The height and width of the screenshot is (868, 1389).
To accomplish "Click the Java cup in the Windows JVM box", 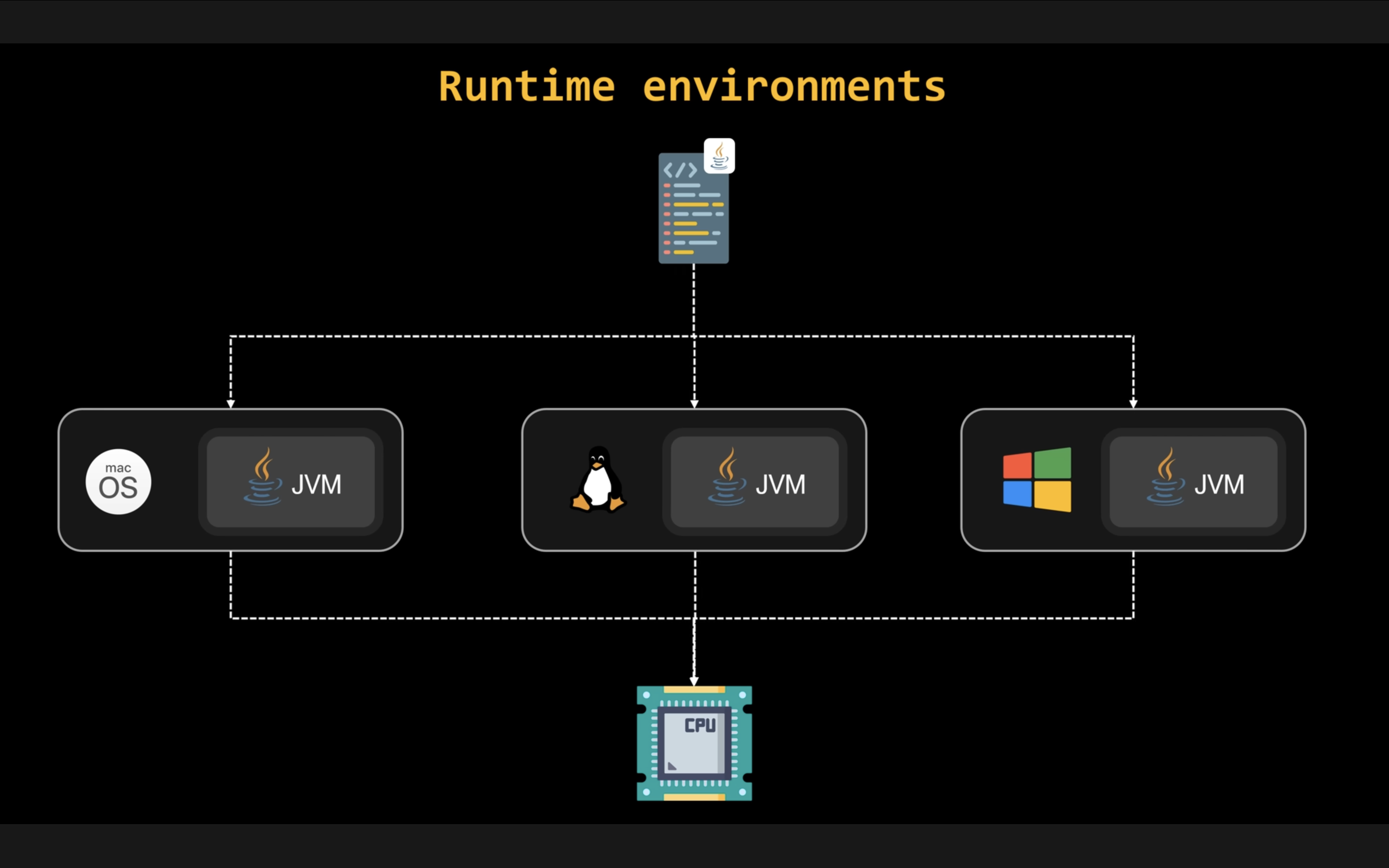I will 1166,476.
